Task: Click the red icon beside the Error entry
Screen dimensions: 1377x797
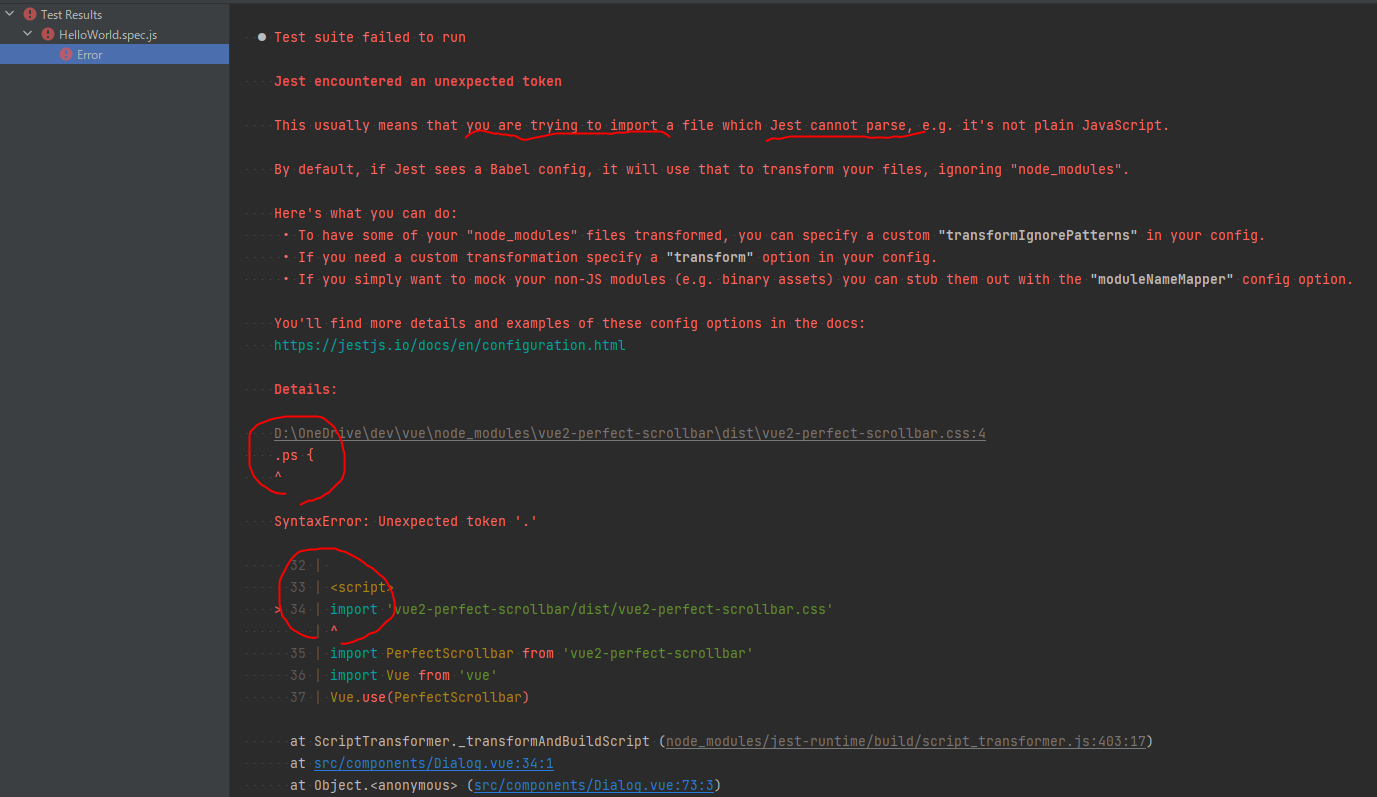Action: 66,54
